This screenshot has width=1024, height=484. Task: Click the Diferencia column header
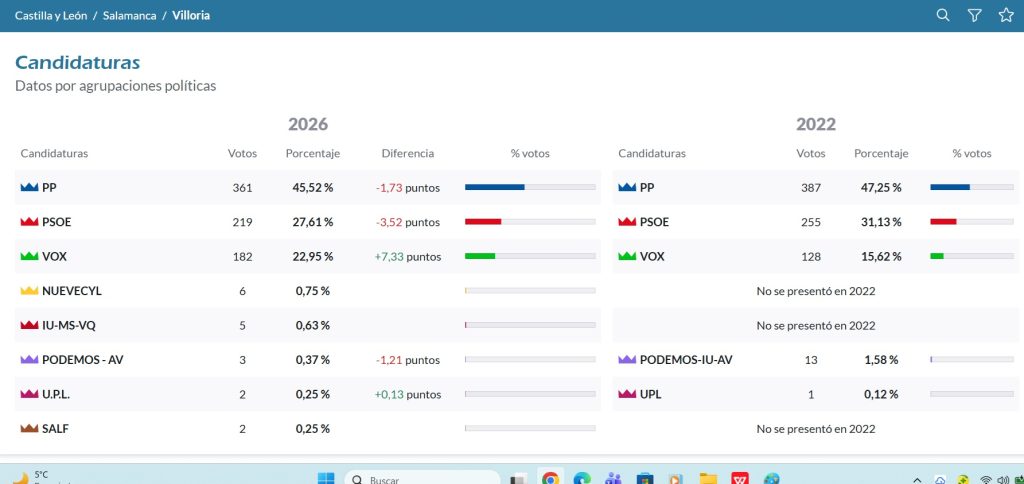point(408,153)
